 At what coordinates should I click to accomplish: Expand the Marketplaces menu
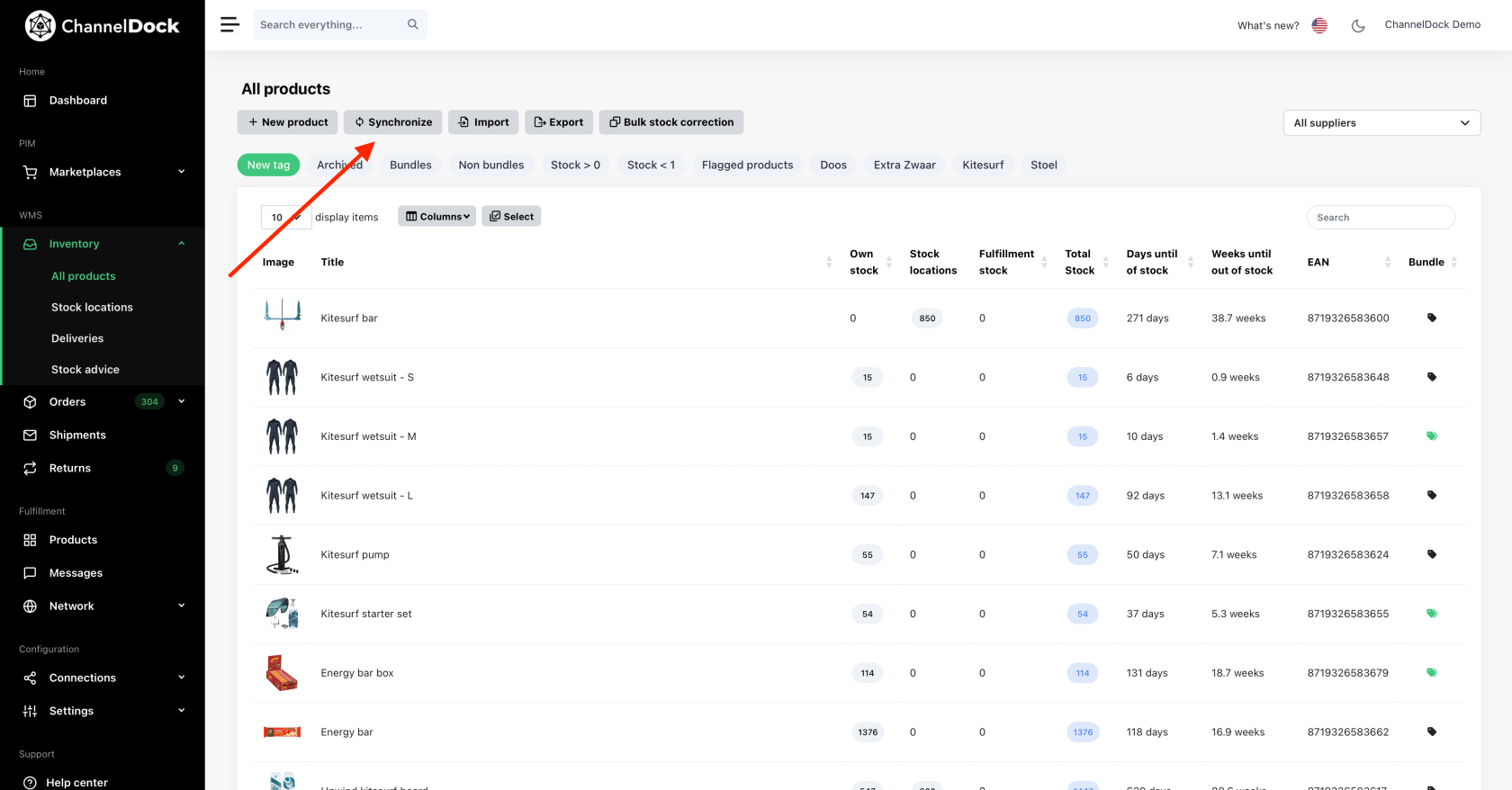pyautogui.click(x=103, y=172)
